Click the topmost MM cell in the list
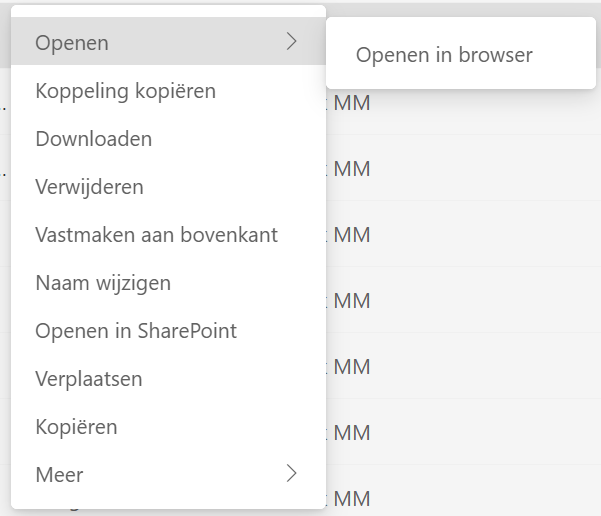The width and height of the screenshot is (601, 516). [352, 103]
